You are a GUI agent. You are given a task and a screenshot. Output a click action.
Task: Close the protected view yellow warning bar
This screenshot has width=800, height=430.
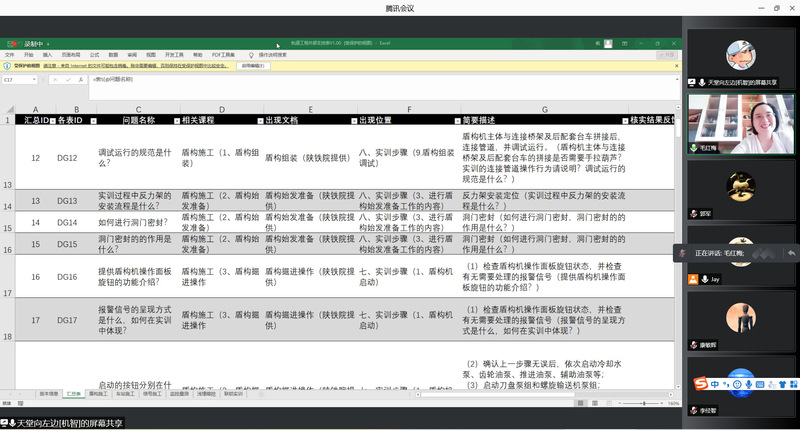click(676, 66)
